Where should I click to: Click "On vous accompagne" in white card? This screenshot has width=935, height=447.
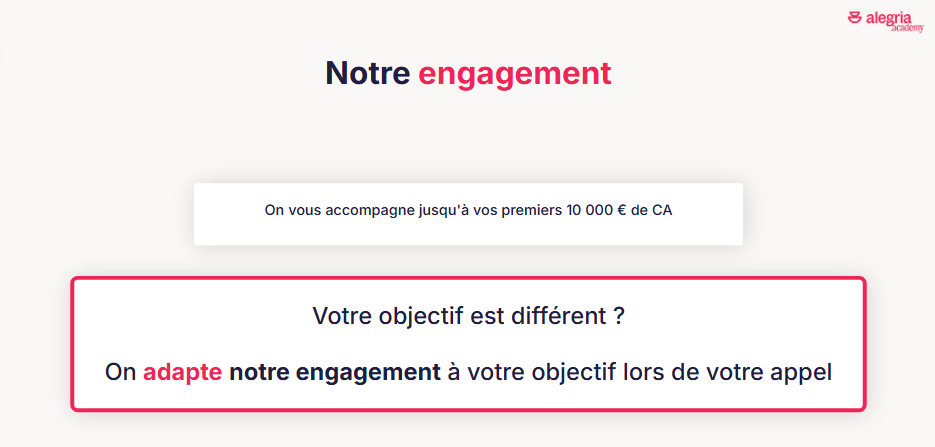click(x=334, y=210)
